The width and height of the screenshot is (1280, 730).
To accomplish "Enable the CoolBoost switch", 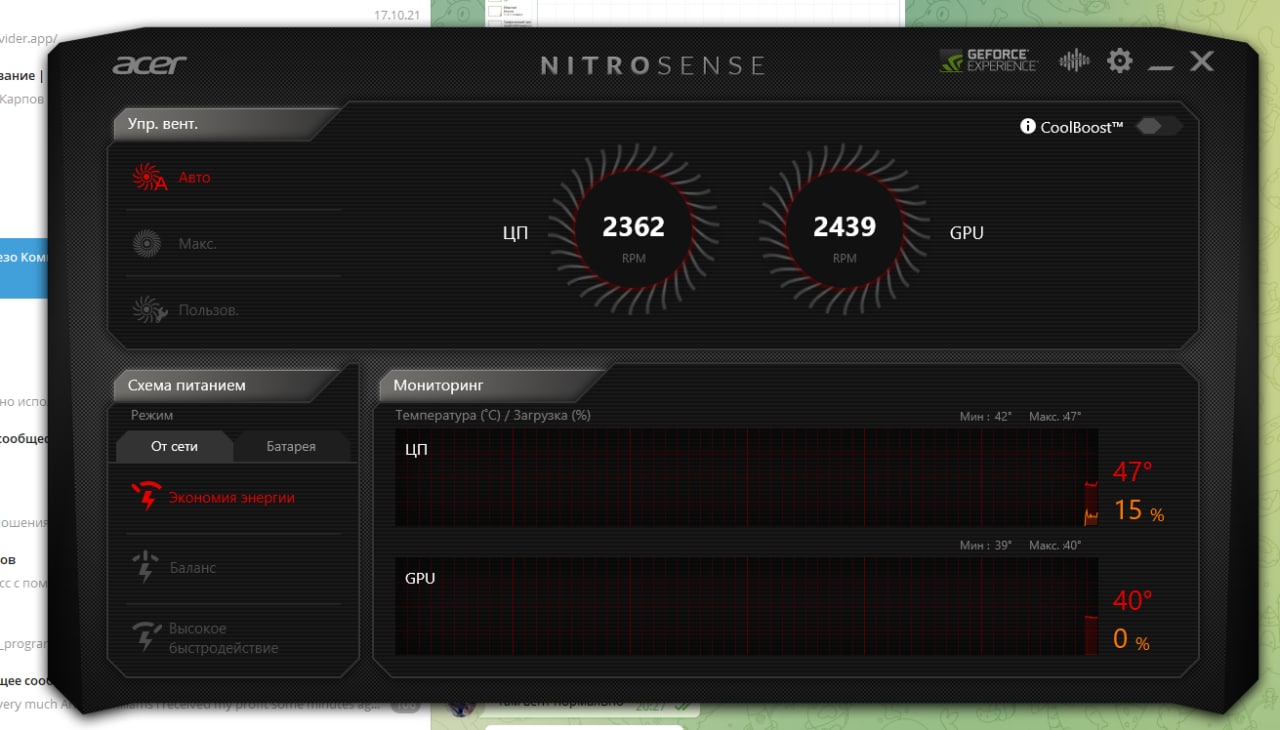I will pos(1159,126).
